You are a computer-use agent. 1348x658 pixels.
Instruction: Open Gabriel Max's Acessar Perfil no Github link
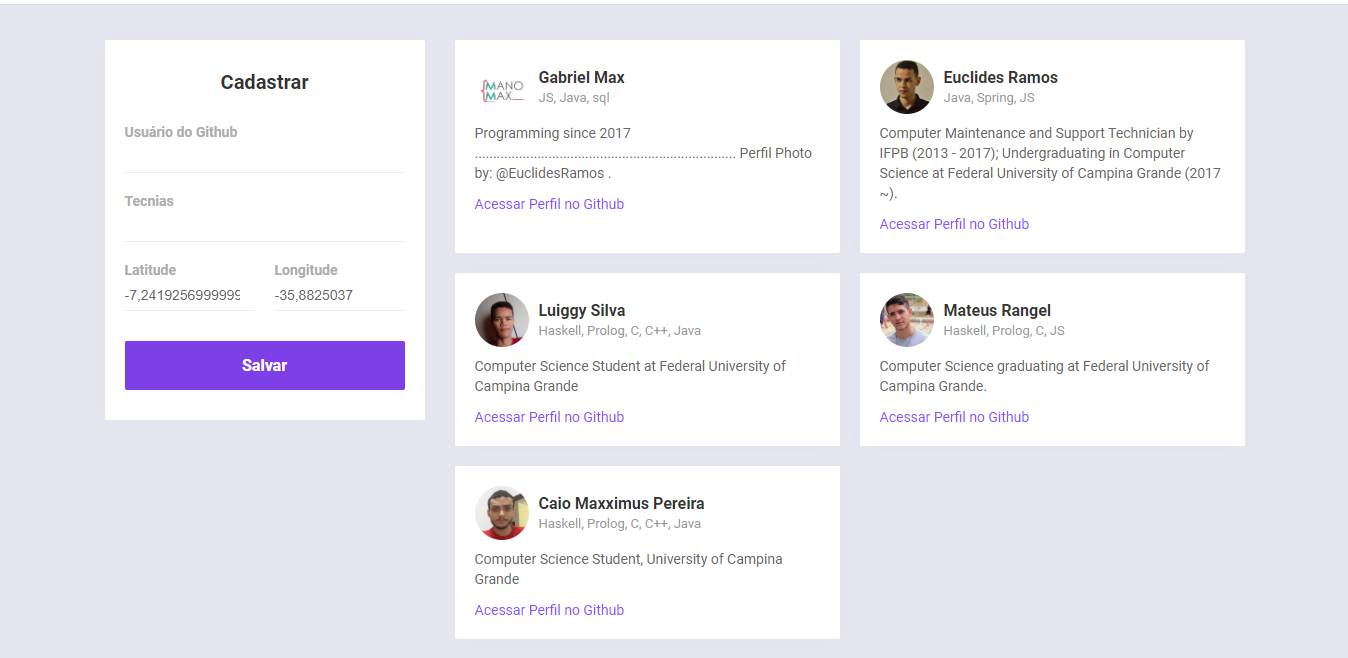pos(549,204)
